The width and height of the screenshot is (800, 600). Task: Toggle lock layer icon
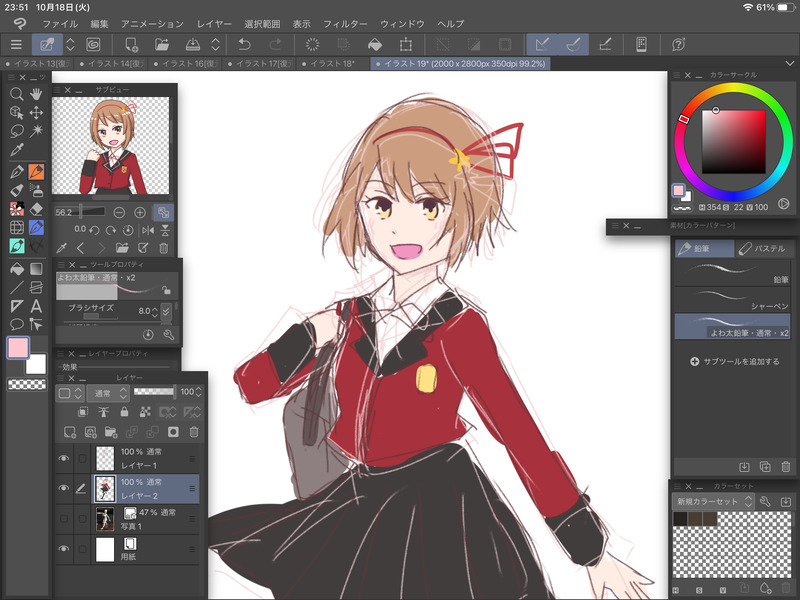pyautogui.click(x=124, y=412)
